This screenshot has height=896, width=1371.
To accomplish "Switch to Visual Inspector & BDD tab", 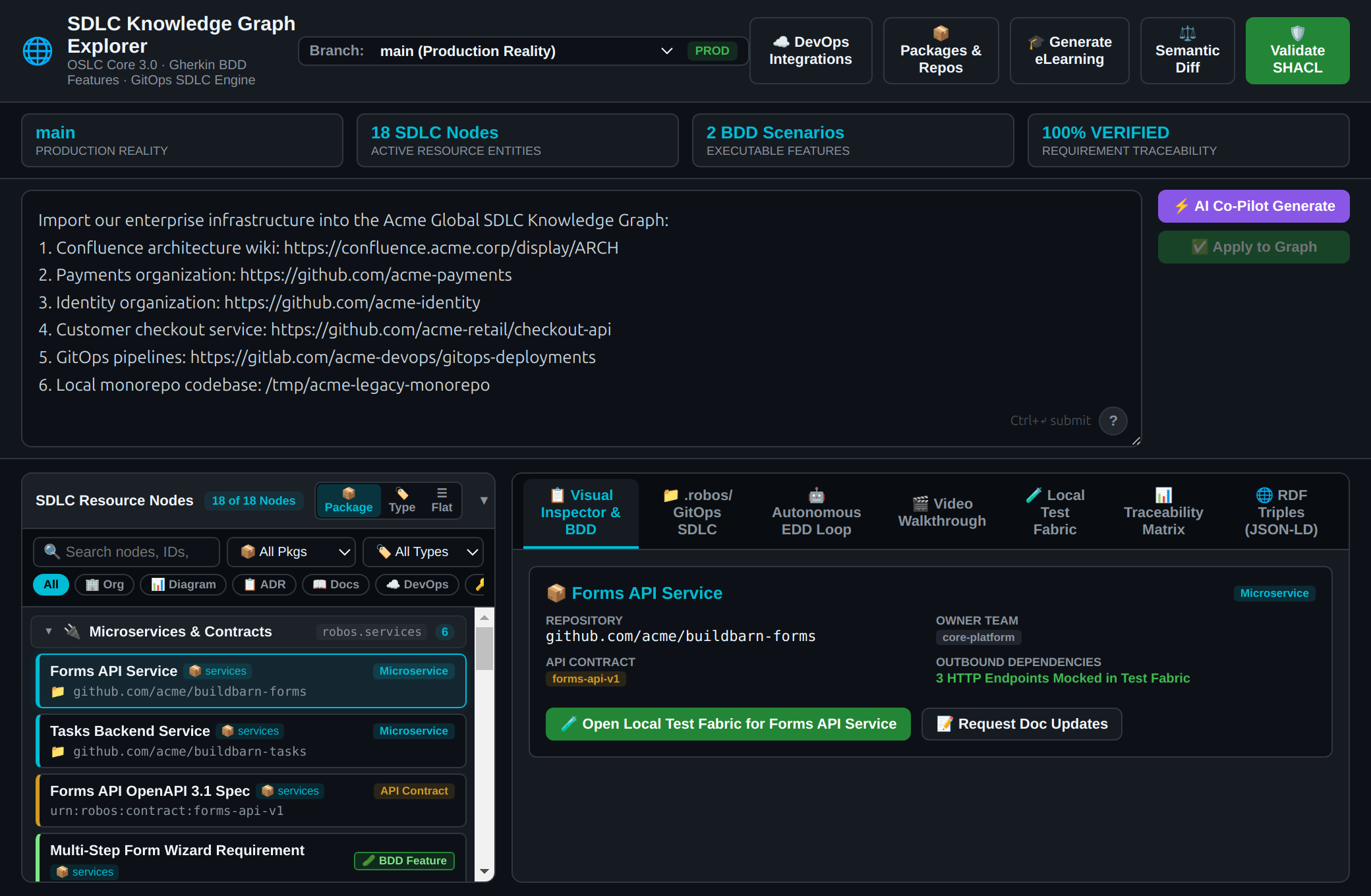I will point(581,513).
